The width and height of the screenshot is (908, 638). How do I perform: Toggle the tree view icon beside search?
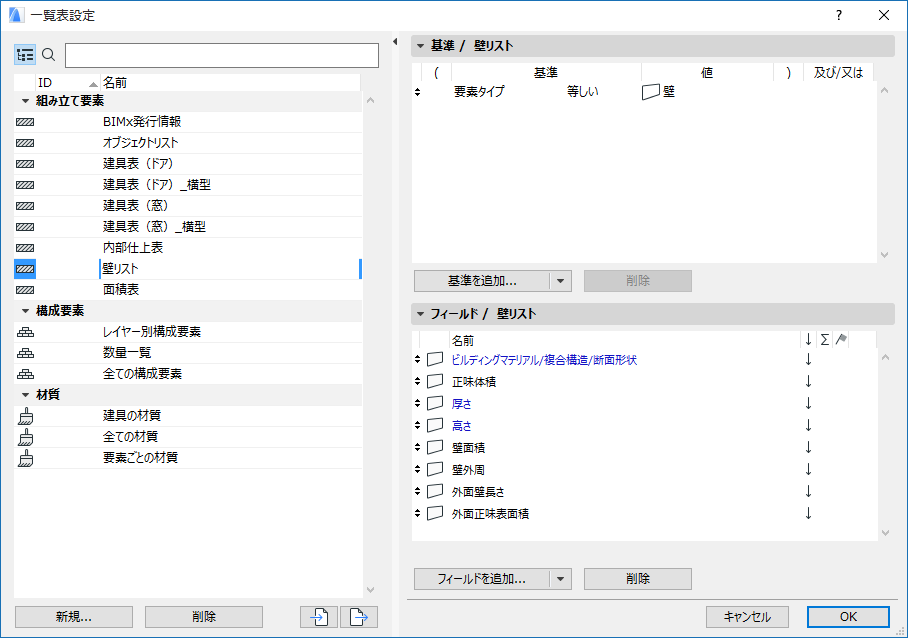[25, 55]
